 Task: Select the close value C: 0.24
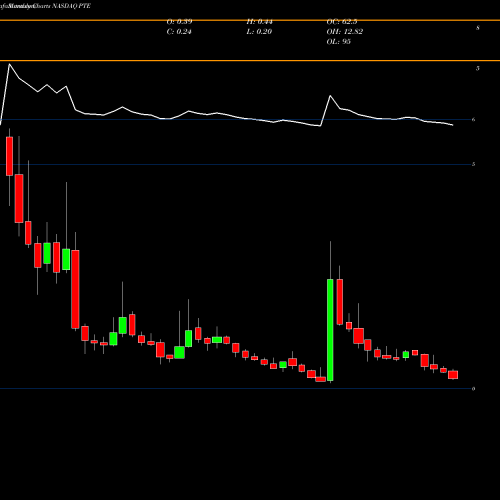tap(179, 32)
